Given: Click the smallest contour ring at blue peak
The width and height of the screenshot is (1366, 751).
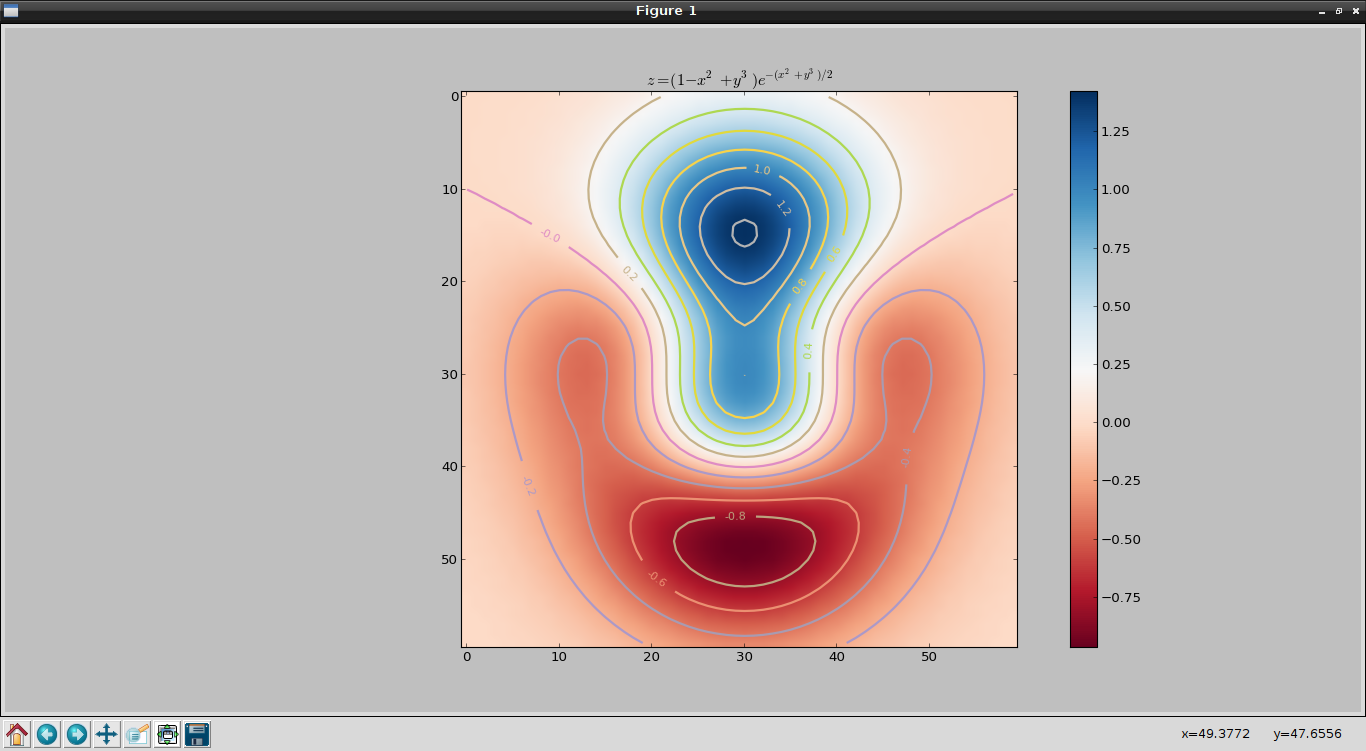Looking at the screenshot, I should pos(744,232).
